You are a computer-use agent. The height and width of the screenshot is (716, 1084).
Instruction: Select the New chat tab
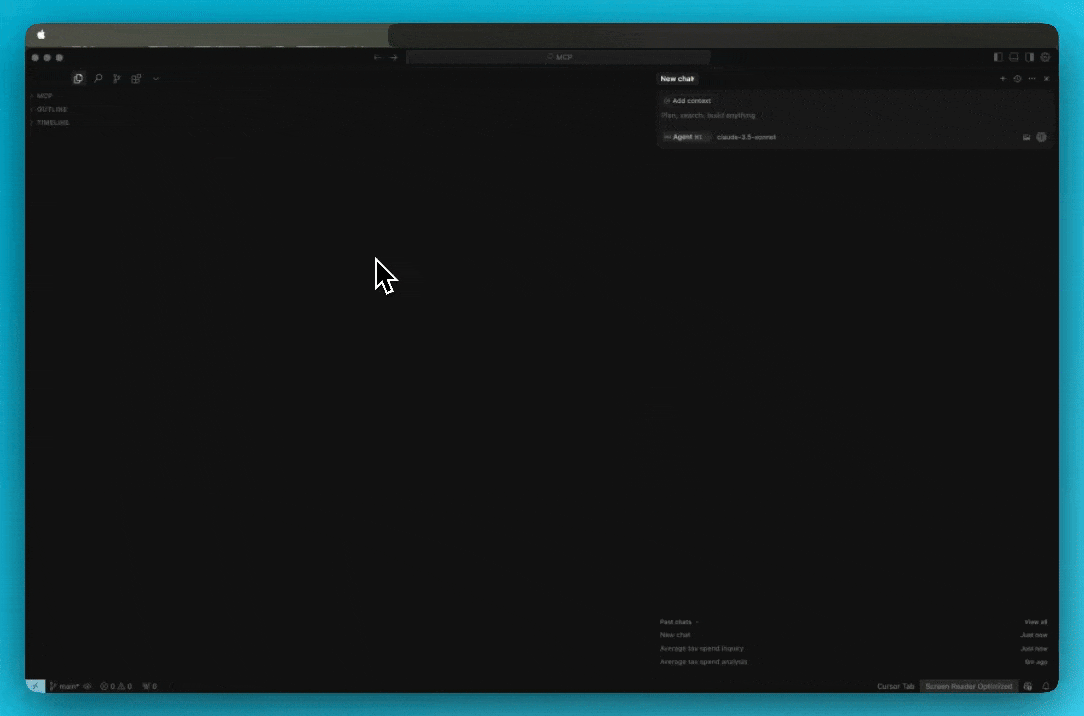pos(677,79)
